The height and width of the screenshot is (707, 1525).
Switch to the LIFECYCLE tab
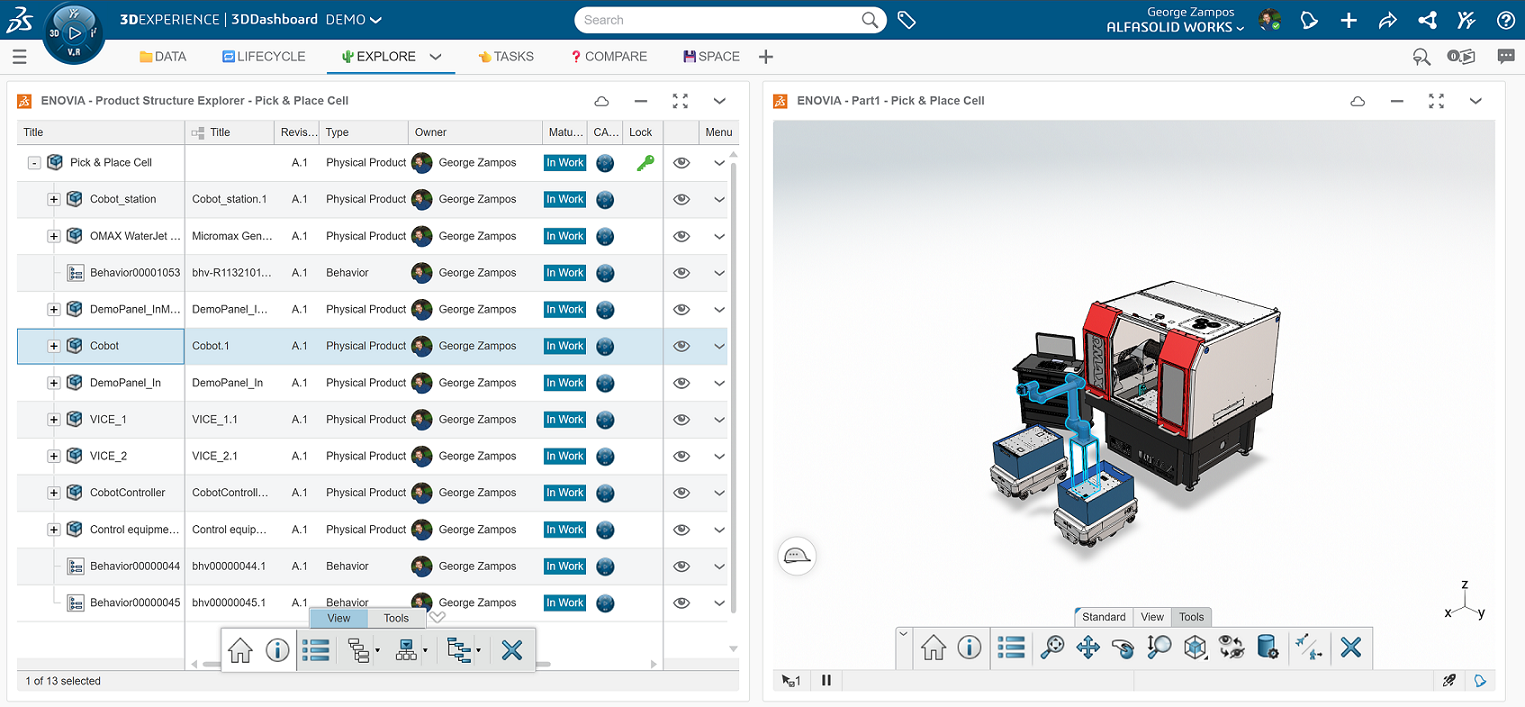264,57
